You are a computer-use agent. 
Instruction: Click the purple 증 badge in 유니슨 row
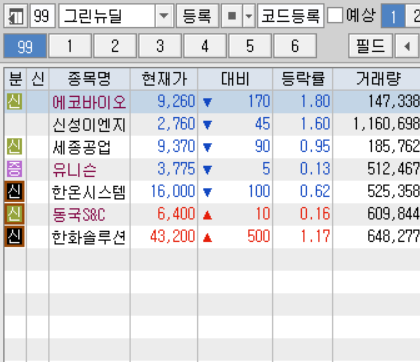[15, 169]
